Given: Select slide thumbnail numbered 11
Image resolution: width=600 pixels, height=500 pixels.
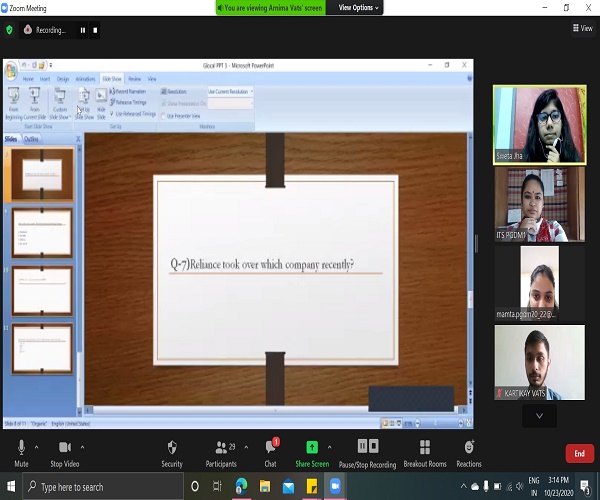Looking at the screenshot, I should click(42, 349).
